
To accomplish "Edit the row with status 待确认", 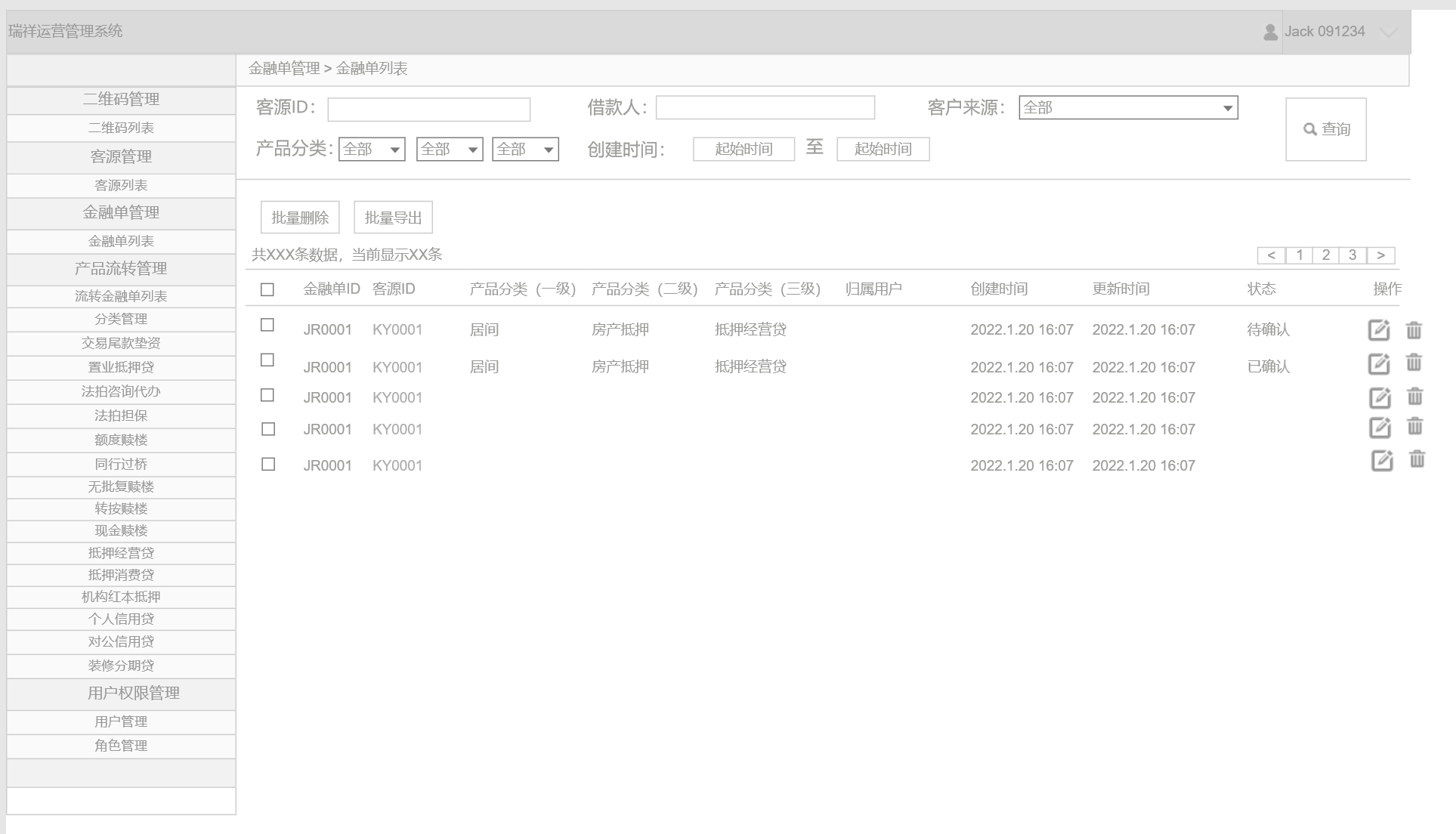I will (x=1379, y=330).
